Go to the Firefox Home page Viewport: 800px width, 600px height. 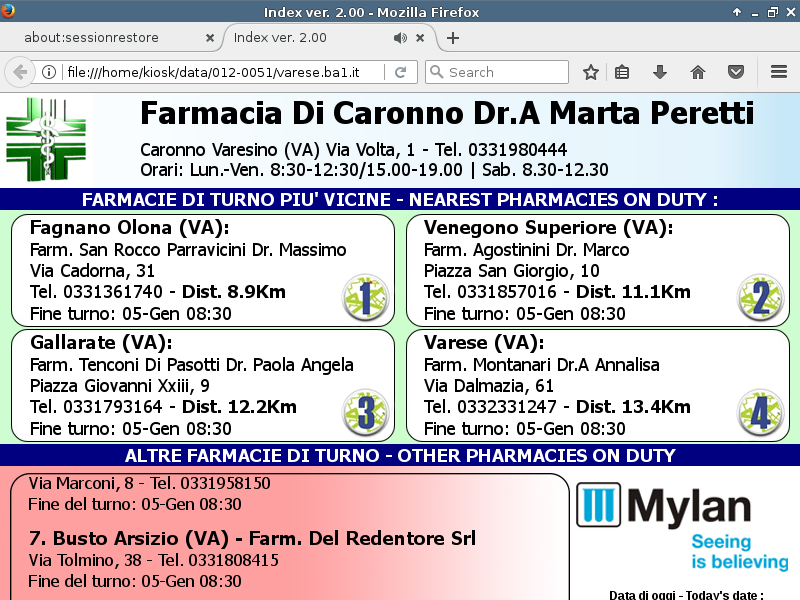pyautogui.click(x=698, y=72)
